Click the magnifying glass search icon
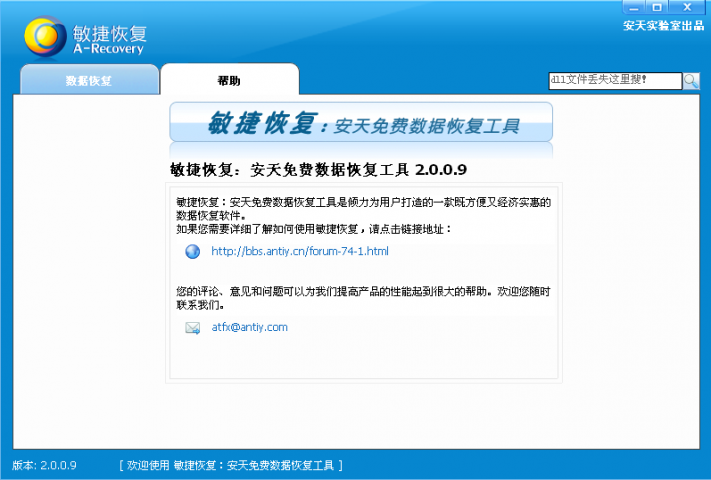This screenshot has width=711, height=480. click(692, 81)
